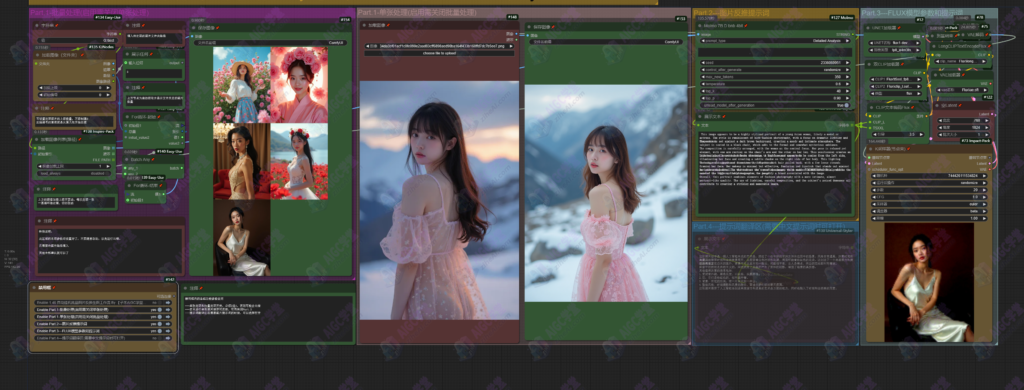Screen dimensions: 1024x390
Task: Click the temperature value field
Action: pyautogui.click(x=775, y=84)
